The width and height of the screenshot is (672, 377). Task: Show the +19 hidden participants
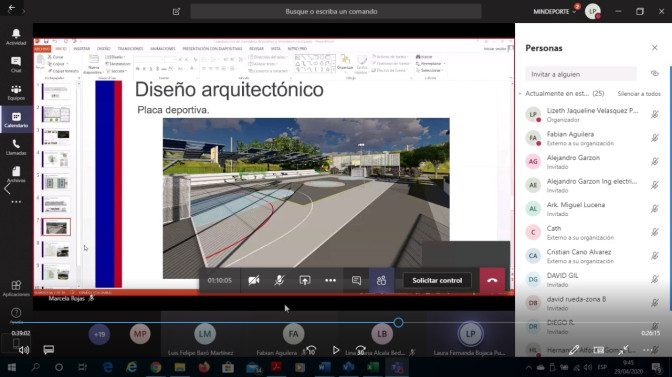(99, 334)
